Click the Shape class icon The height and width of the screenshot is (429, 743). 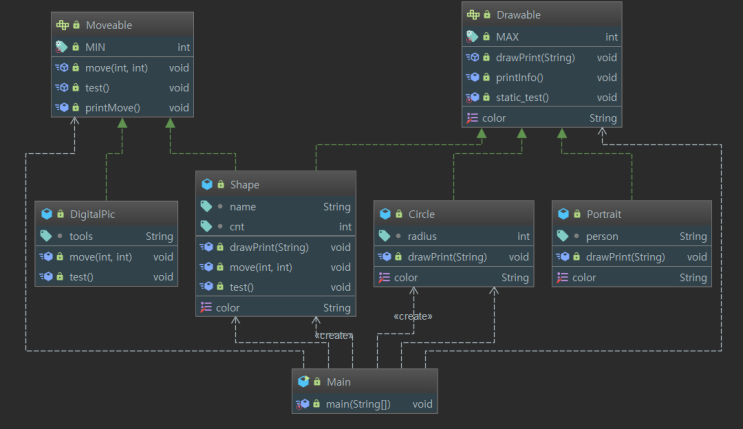pyautogui.click(x=206, y=184)
